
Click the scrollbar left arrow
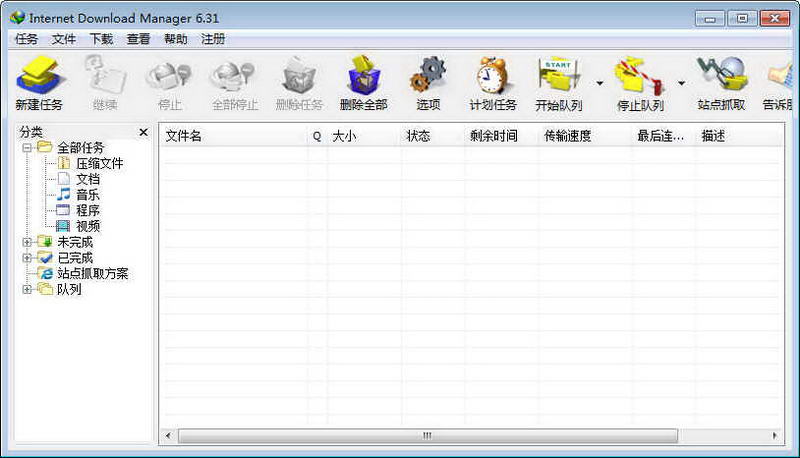tap(168, 436)
